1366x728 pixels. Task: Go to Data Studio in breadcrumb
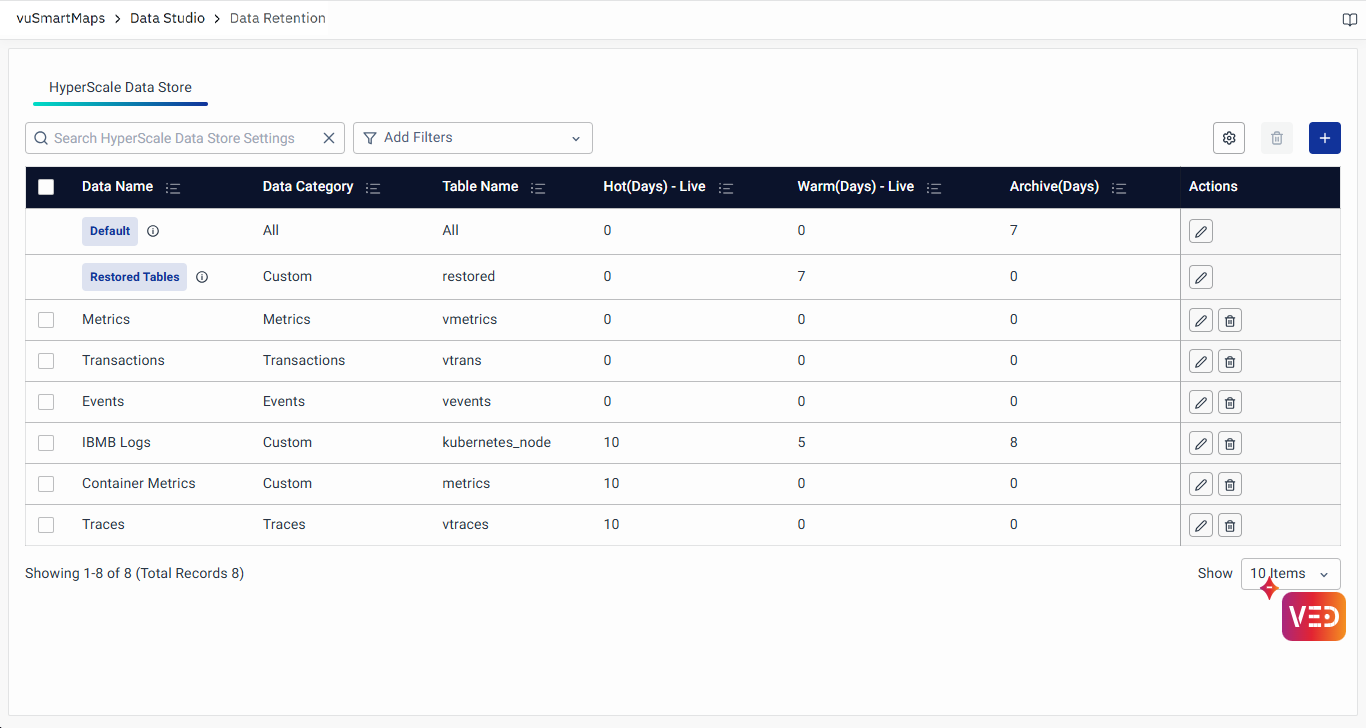click(167, 18)
